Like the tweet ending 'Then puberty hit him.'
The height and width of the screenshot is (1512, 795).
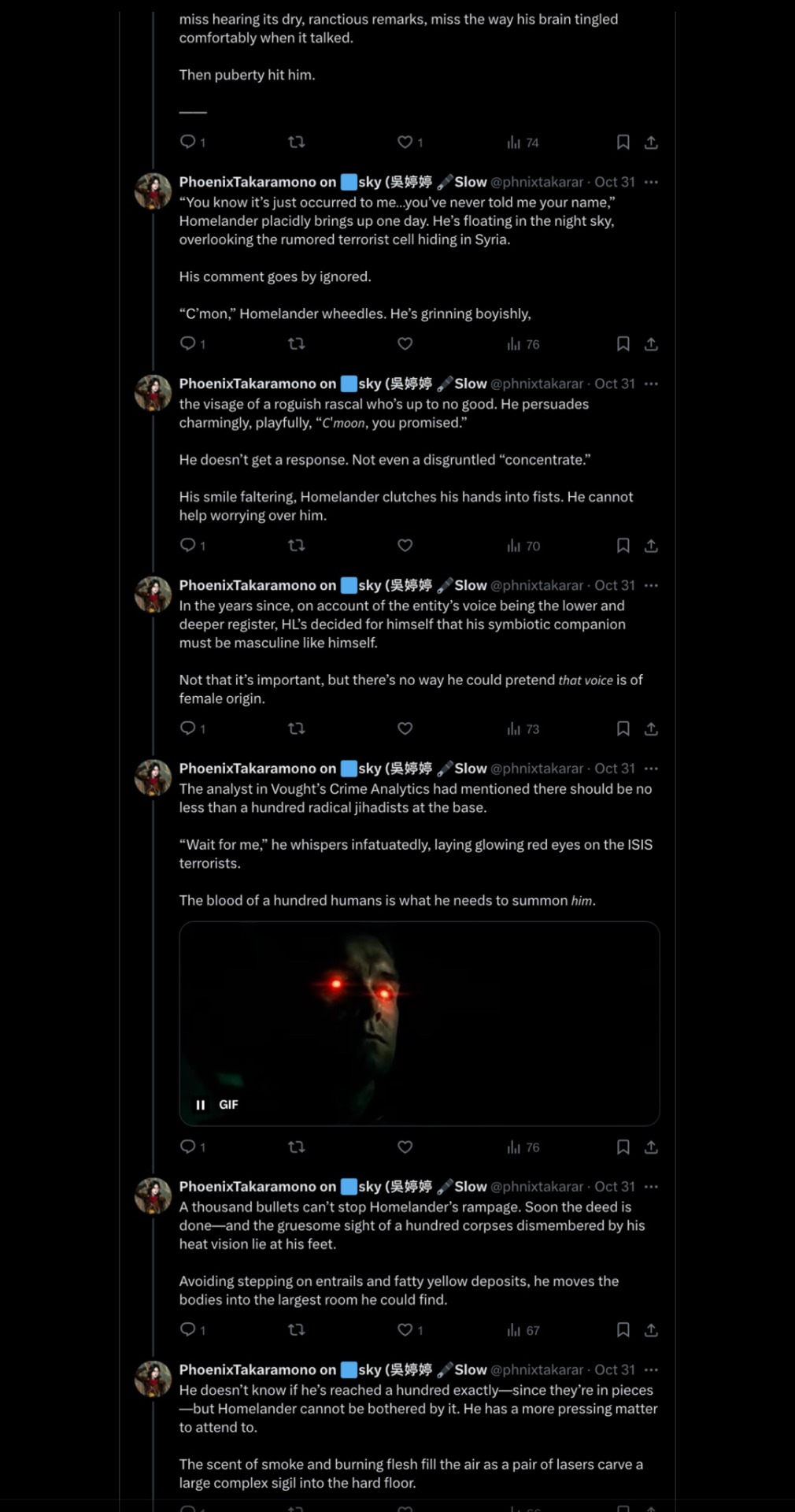pos(405,142)
